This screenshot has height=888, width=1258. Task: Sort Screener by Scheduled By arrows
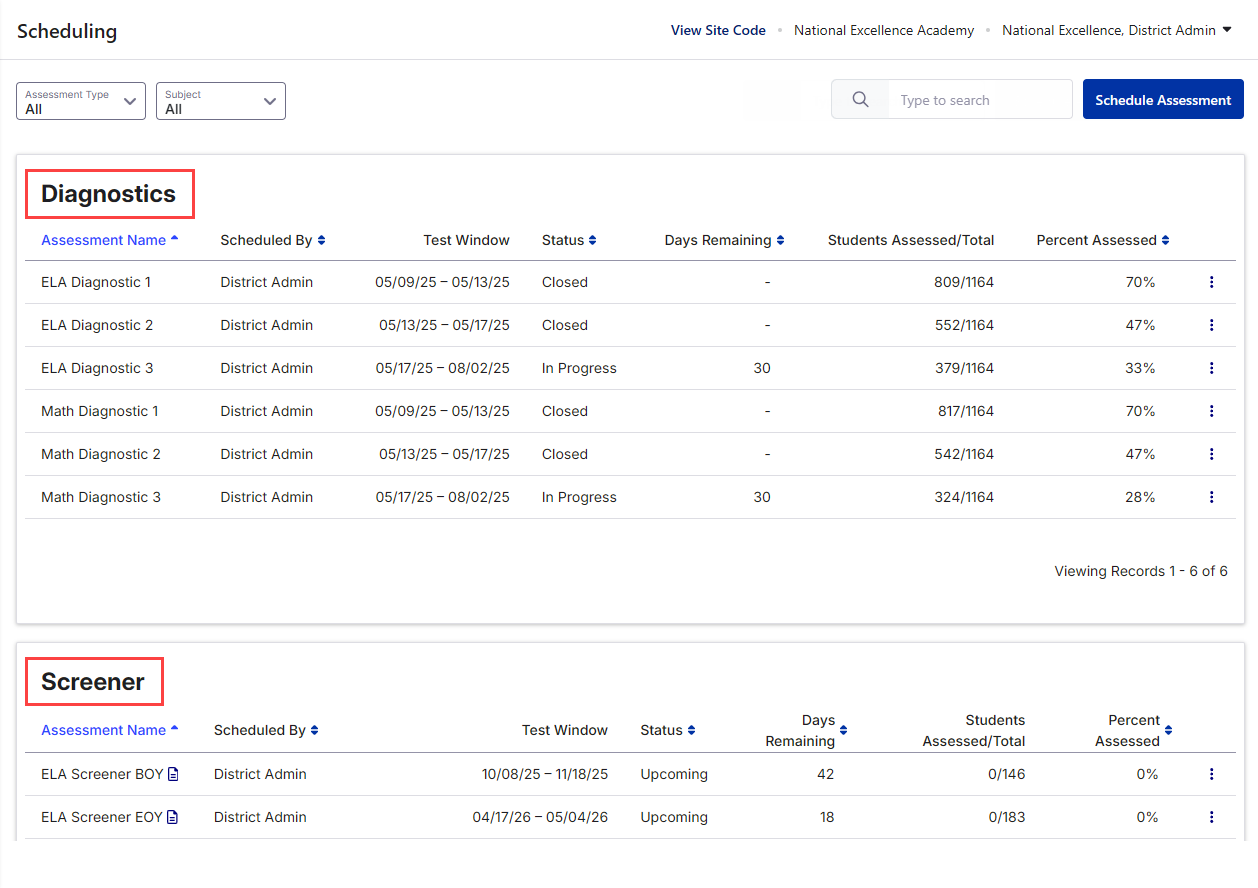[x=314, y=730]
